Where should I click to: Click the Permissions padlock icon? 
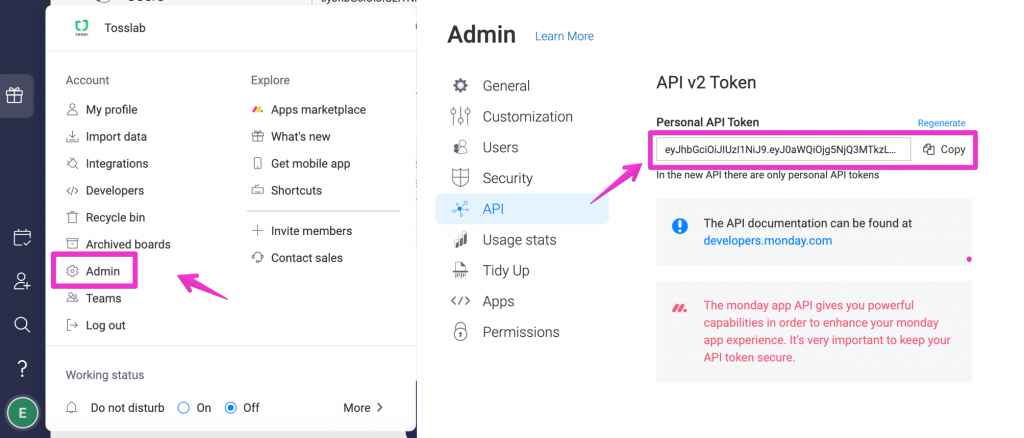tap(460, 331)
